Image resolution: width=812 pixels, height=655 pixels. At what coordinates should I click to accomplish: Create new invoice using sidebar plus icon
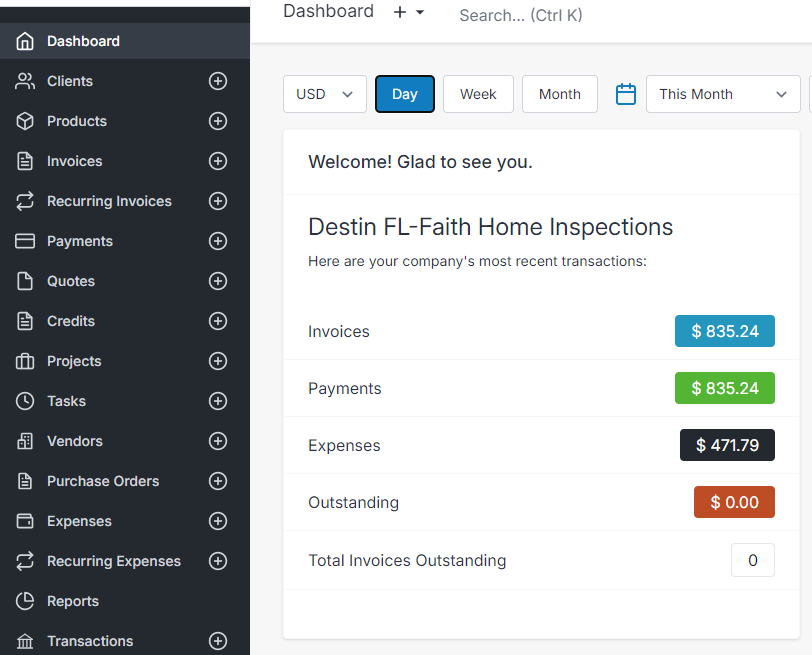pyautogui.click(x=218, y=161)
